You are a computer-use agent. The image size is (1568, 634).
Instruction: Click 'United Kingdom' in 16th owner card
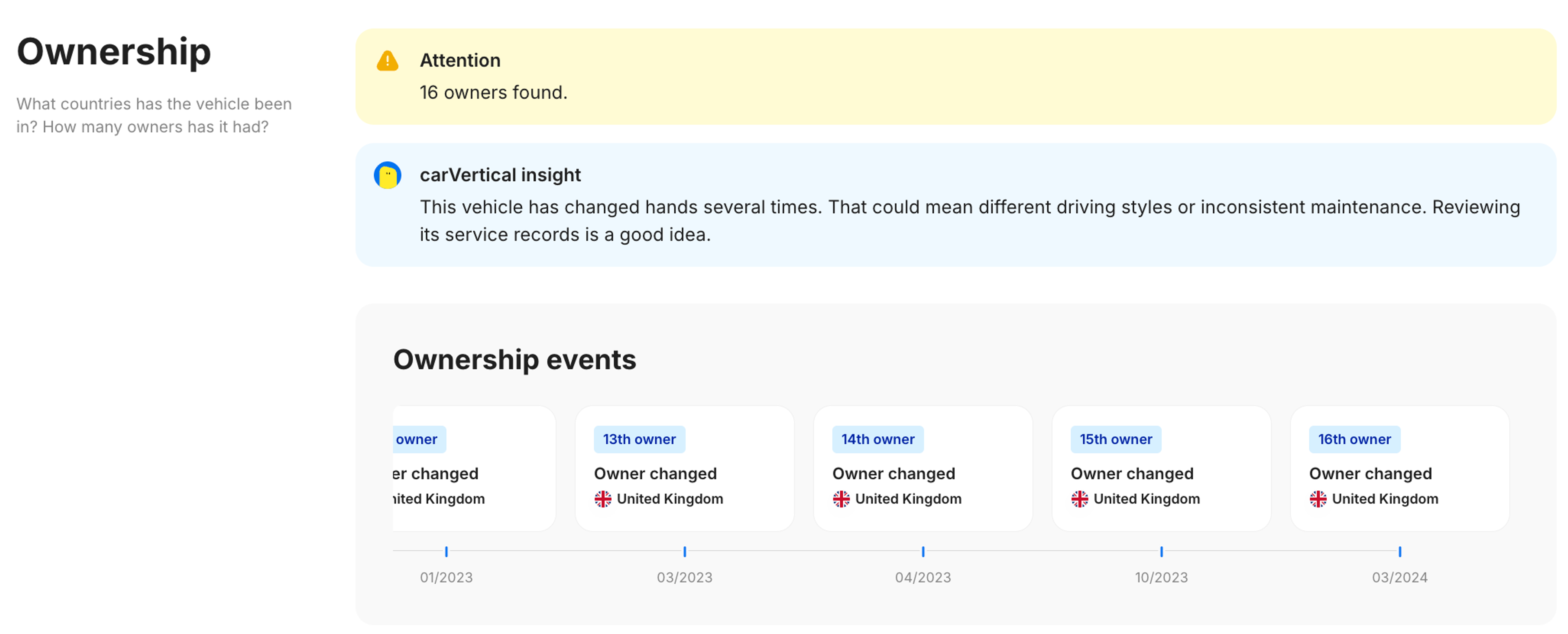pyautogui.click(x=1385, y=499)
